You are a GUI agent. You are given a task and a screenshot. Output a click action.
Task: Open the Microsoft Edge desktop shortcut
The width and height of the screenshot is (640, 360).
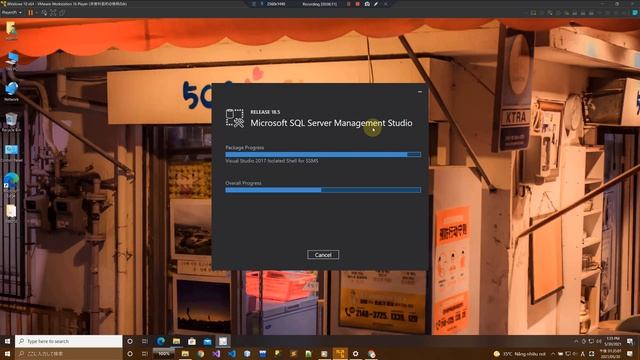click(11, 183)
